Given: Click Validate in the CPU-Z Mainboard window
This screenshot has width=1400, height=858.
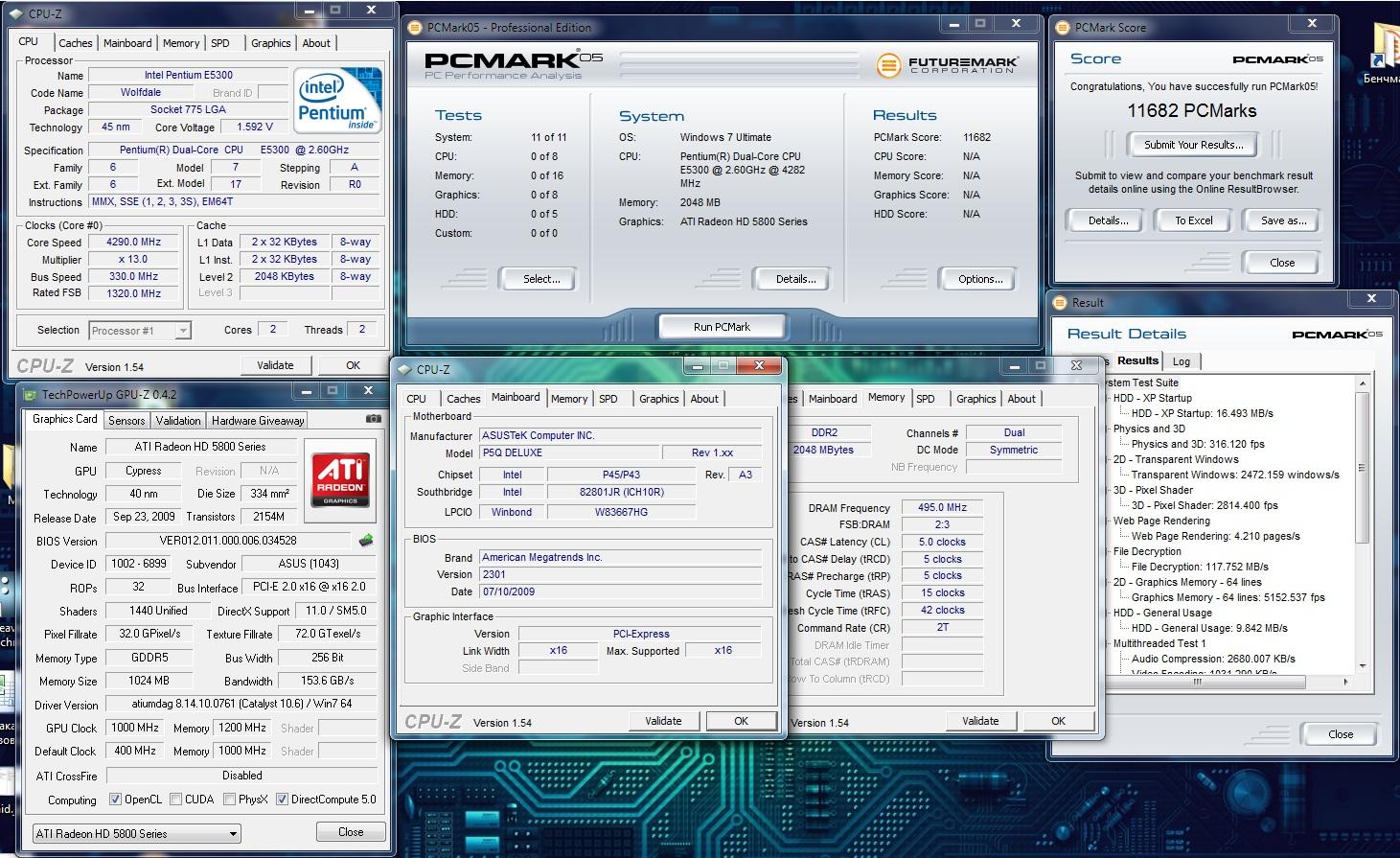Looking at the screenshot, I should point(663,721).
